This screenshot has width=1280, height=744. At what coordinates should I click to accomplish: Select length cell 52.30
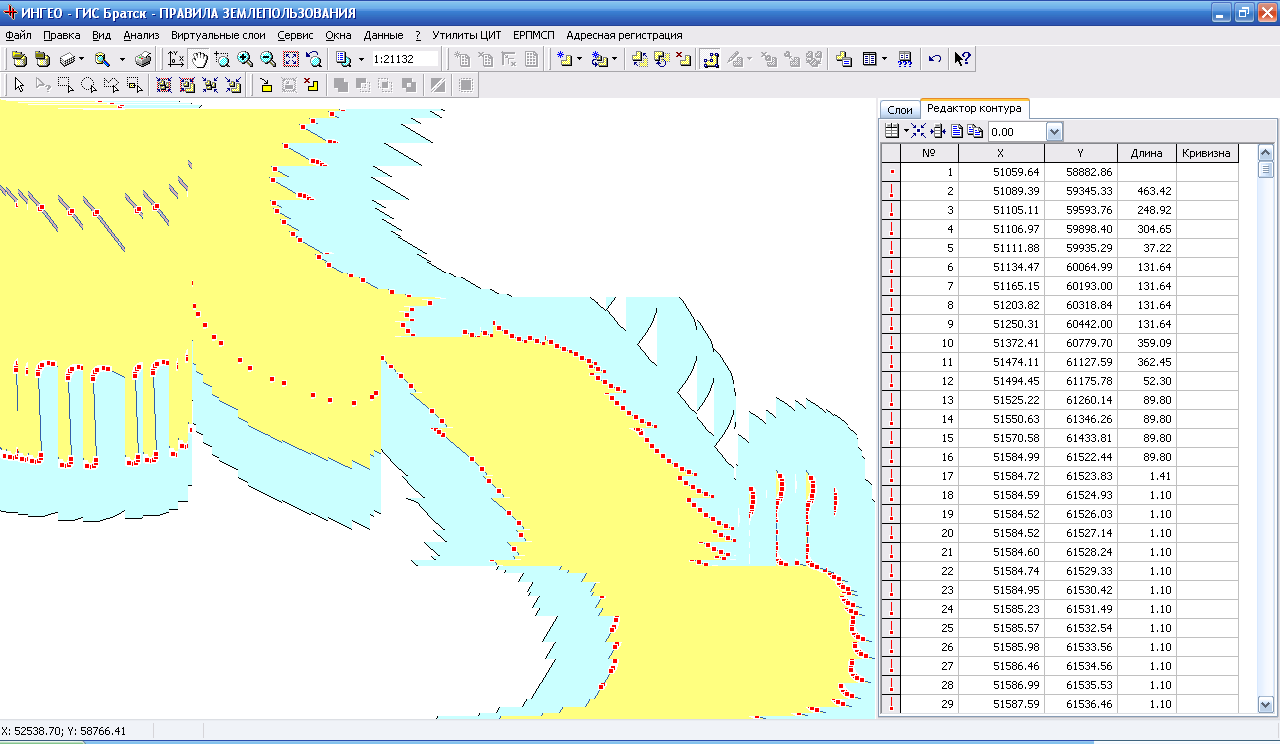1147,381
